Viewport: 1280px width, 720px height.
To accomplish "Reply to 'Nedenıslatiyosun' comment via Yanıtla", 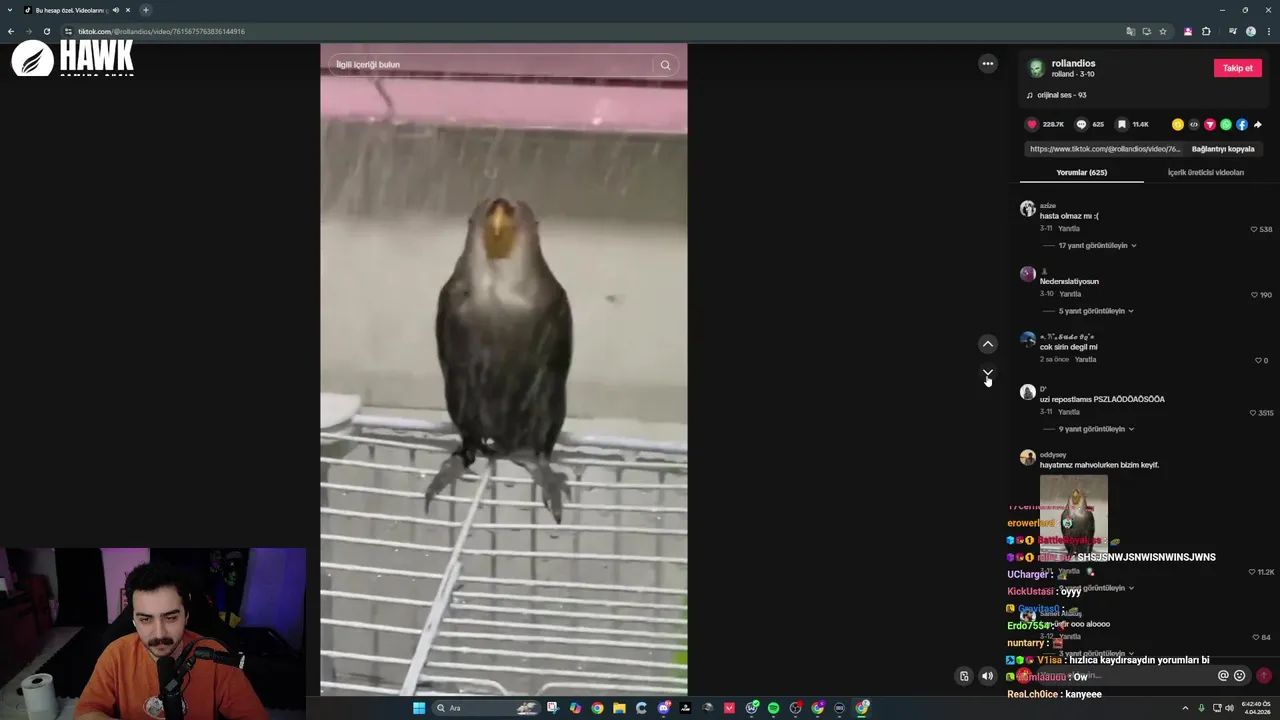I will tap(1070, 294).
